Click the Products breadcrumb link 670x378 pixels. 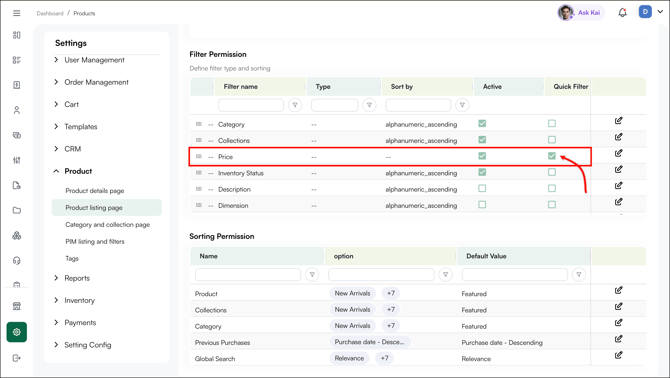84,13
